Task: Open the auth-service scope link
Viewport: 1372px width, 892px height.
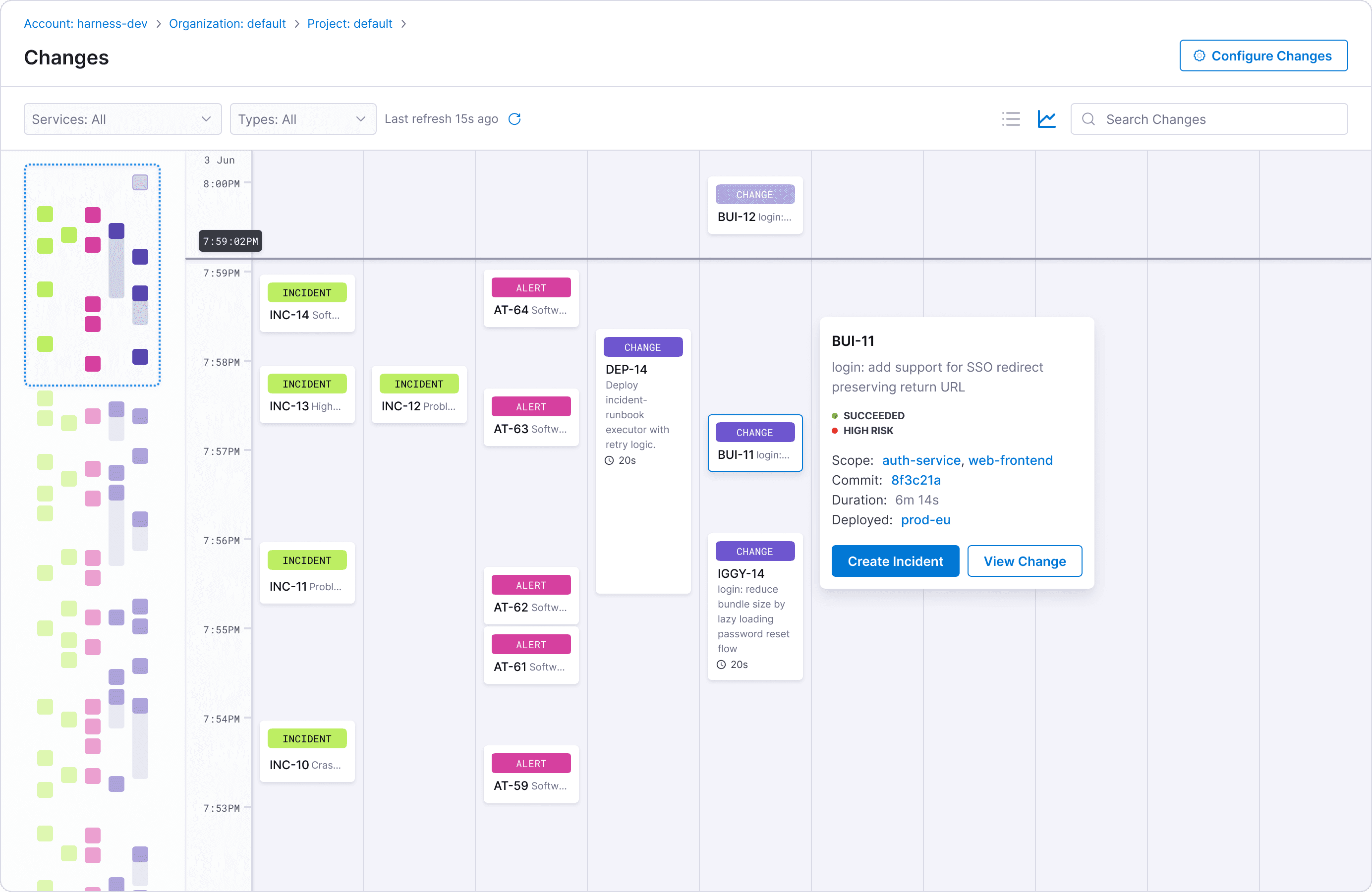Action: (920, 460)
